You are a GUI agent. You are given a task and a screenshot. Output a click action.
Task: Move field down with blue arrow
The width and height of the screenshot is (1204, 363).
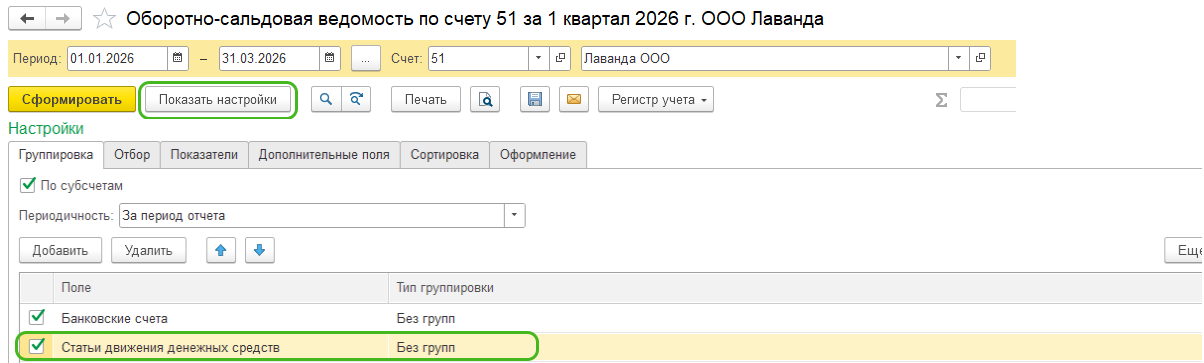click(x=259, y=250)
